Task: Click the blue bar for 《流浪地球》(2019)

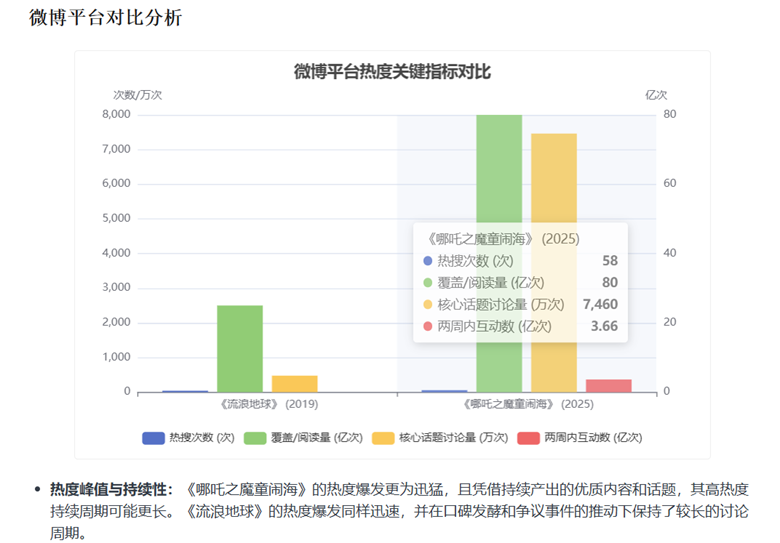Action: [185, 391]
